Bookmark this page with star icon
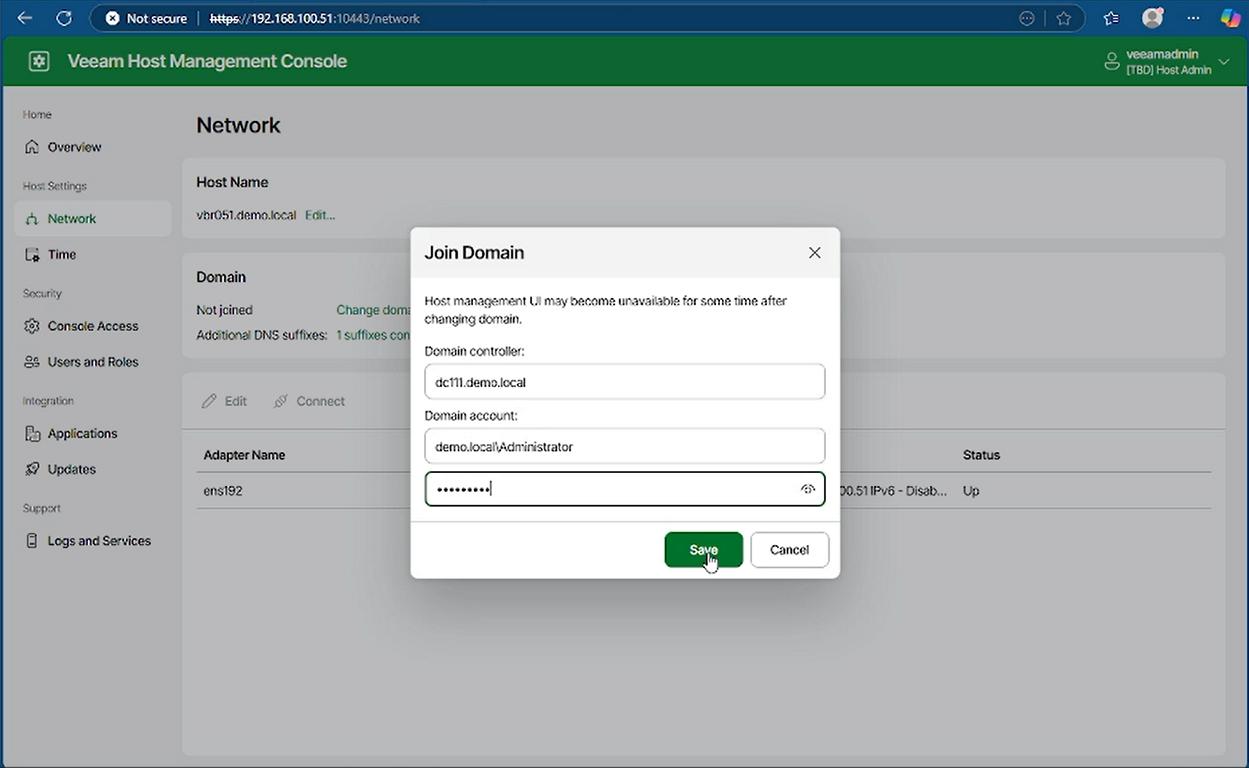The width and height of the screenshot is (1249, 768). pyautogui.click(x=1063, y=18)
